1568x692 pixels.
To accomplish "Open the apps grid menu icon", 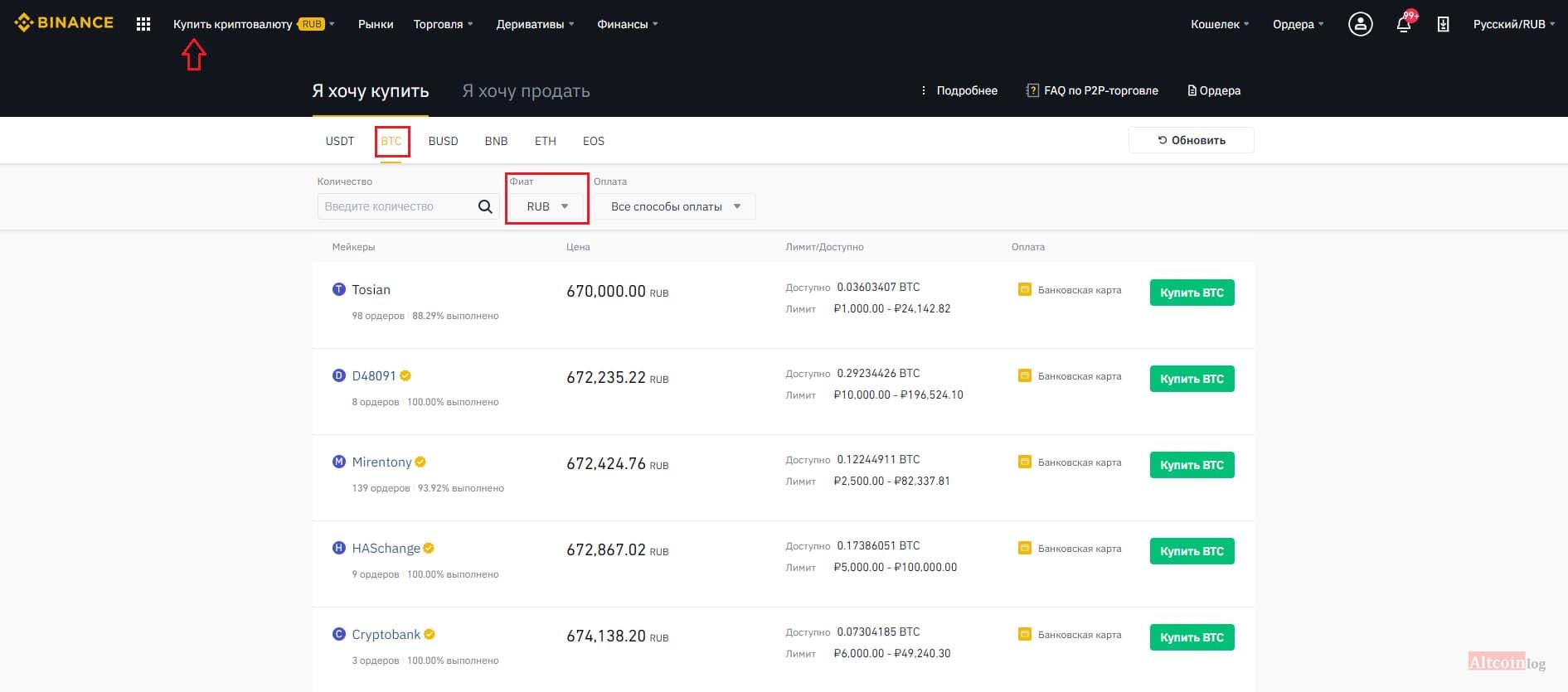I will click(143, 25).
